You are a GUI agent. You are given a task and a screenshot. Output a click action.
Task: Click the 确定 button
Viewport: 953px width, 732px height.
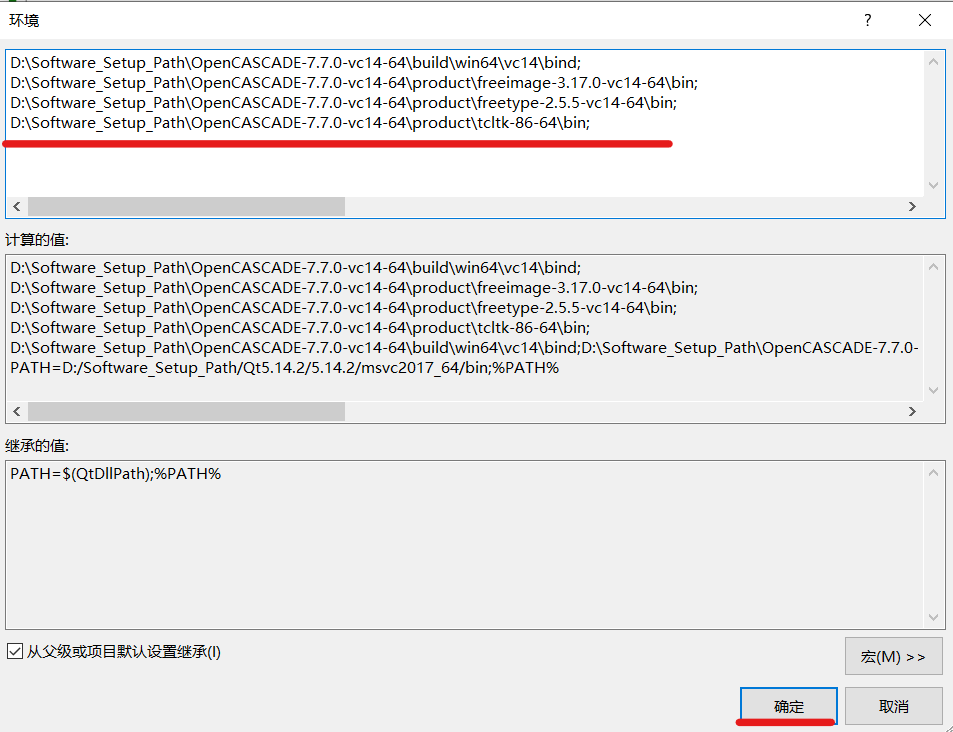(788, 706)
